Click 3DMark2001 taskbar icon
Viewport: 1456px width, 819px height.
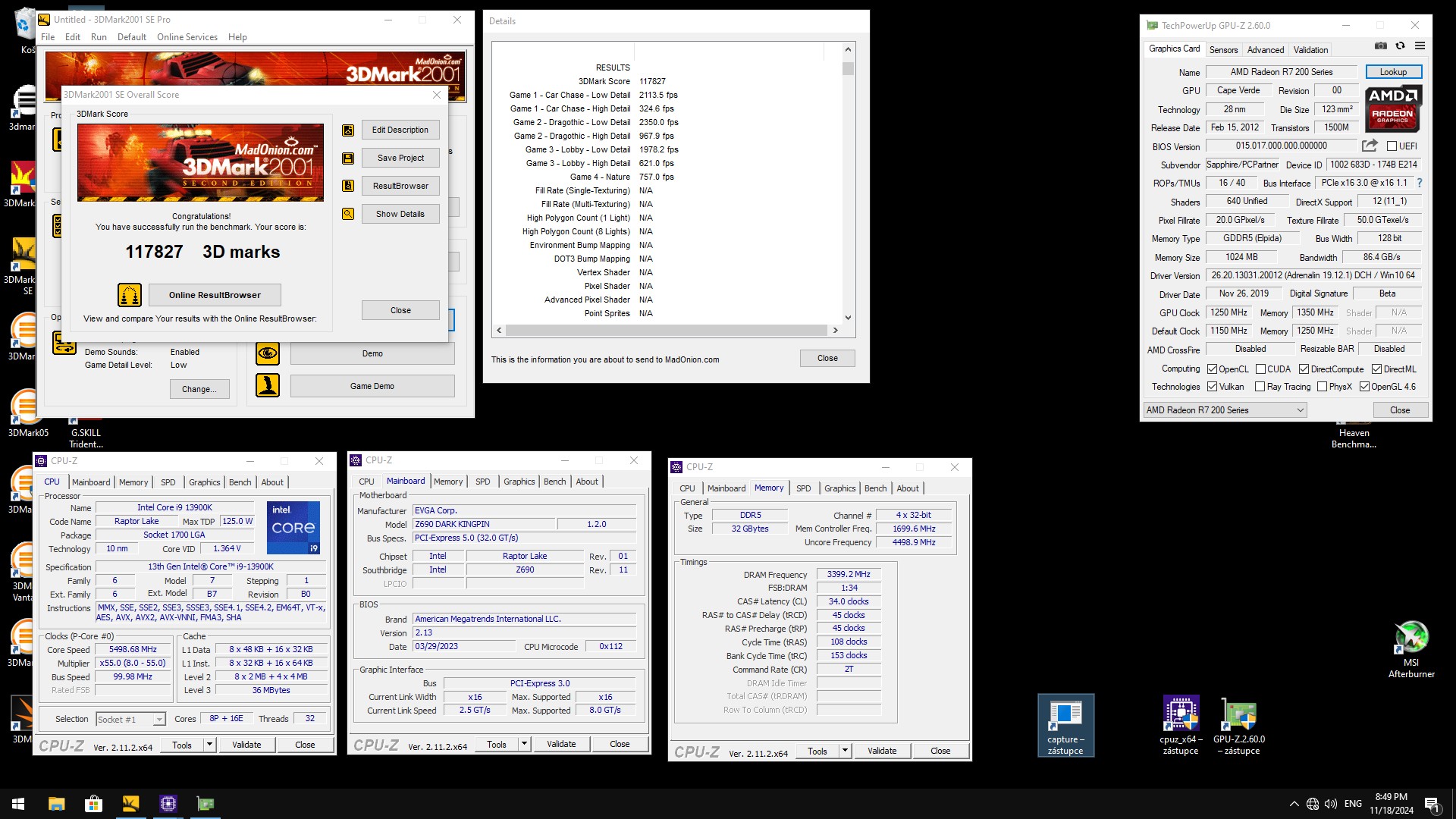click(130, 804)
